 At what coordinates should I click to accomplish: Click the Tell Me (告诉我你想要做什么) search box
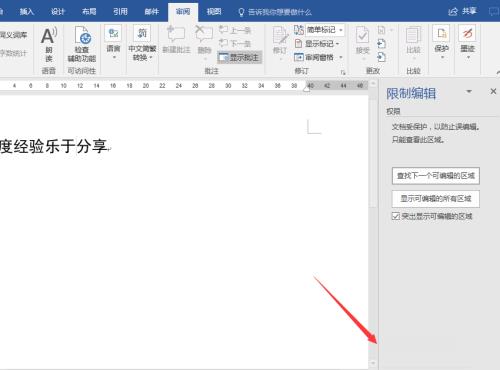click(275, 12)
